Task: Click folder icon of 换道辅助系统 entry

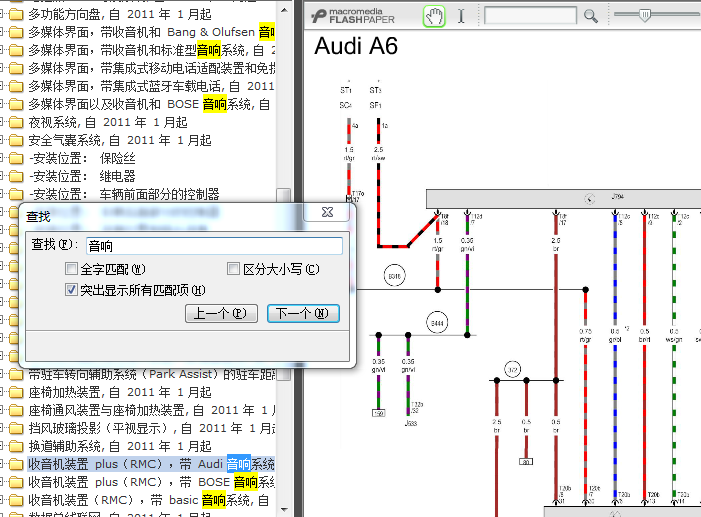Action: 16,446
